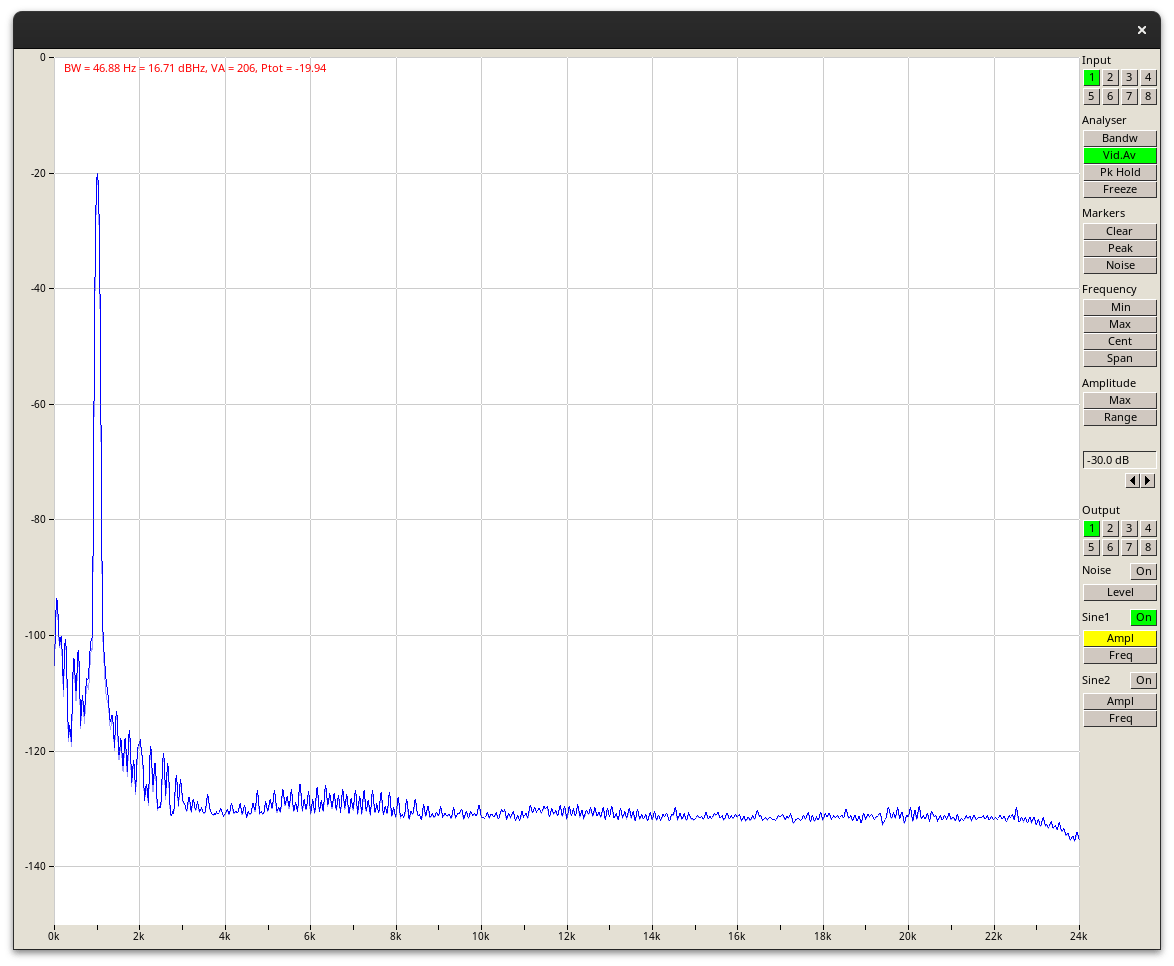This screenshot has width=1174, height=966.
Task: Select Input channel 1
Action: click(x=1092, y=77)
